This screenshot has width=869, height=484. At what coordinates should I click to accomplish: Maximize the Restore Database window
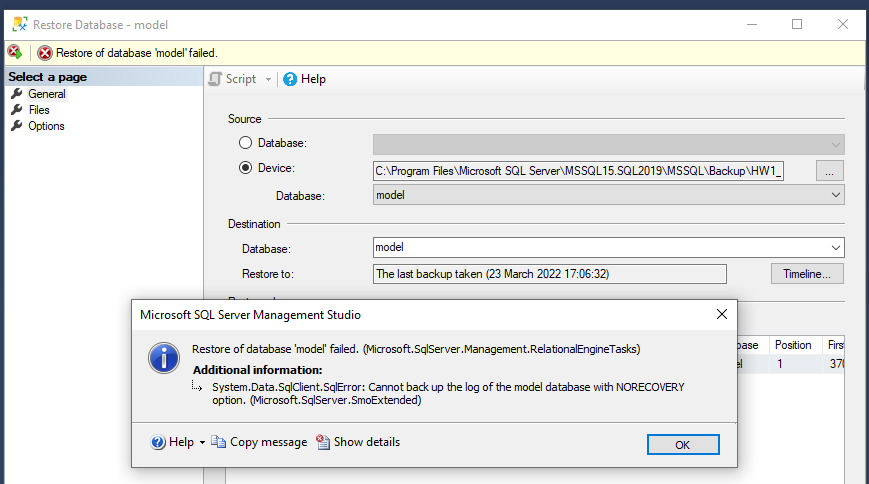pyautogui.click(x=797, y=24)
